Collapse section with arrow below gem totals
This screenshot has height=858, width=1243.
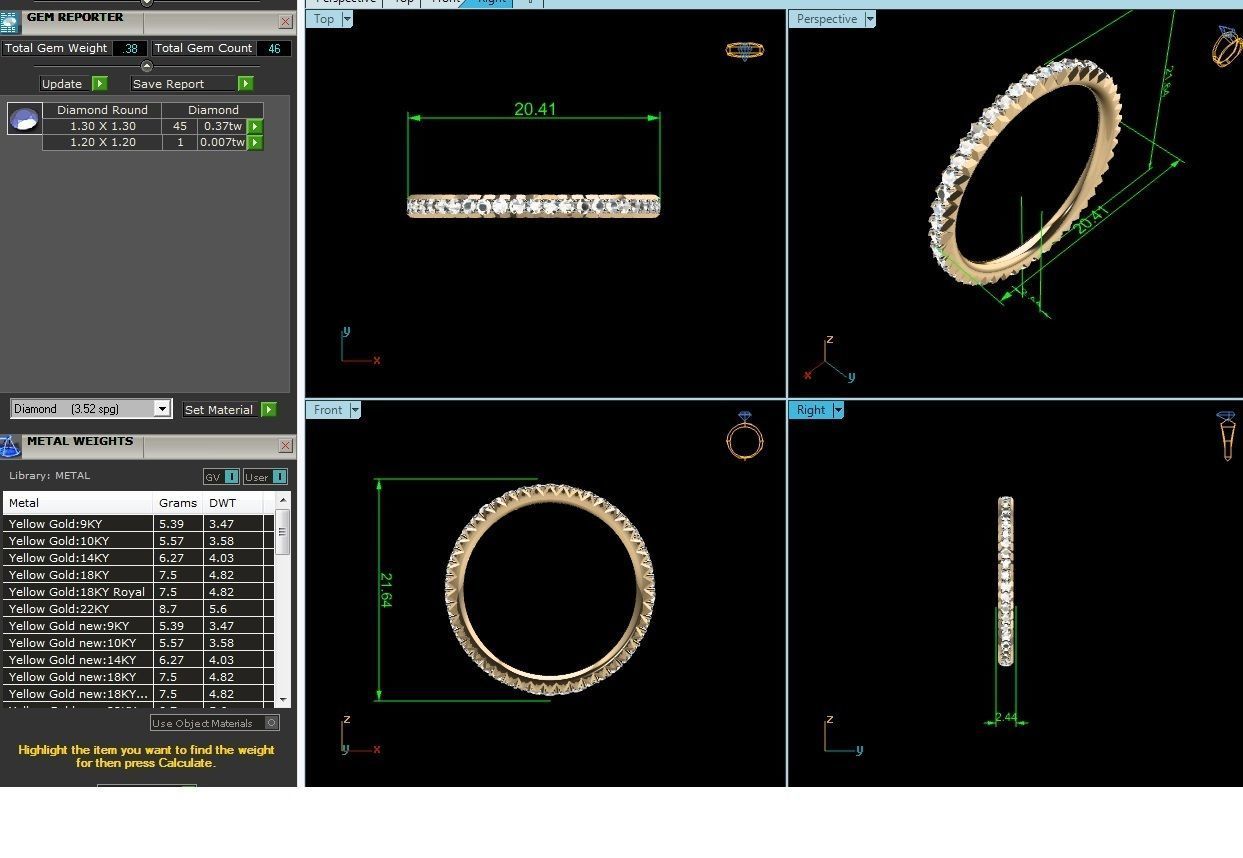pos(147,66)
